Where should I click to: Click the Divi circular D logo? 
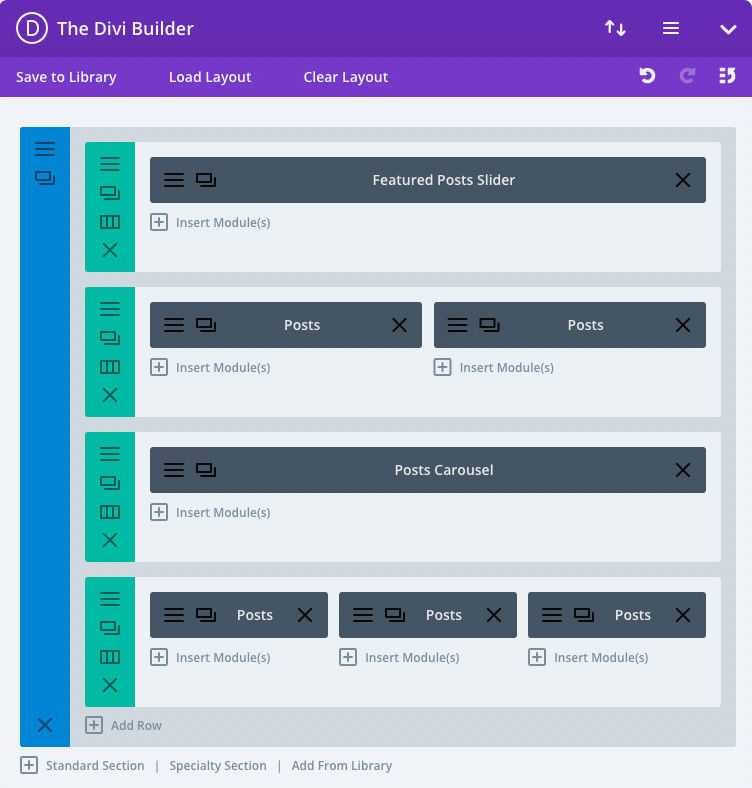[32, 29]
